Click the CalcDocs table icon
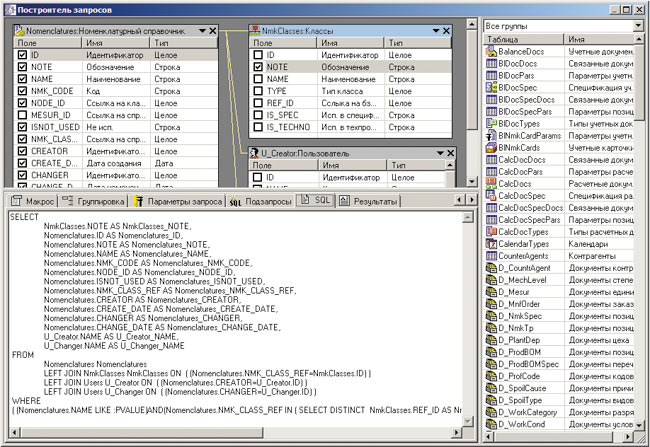The image size is (650, 447). (491, 184)
